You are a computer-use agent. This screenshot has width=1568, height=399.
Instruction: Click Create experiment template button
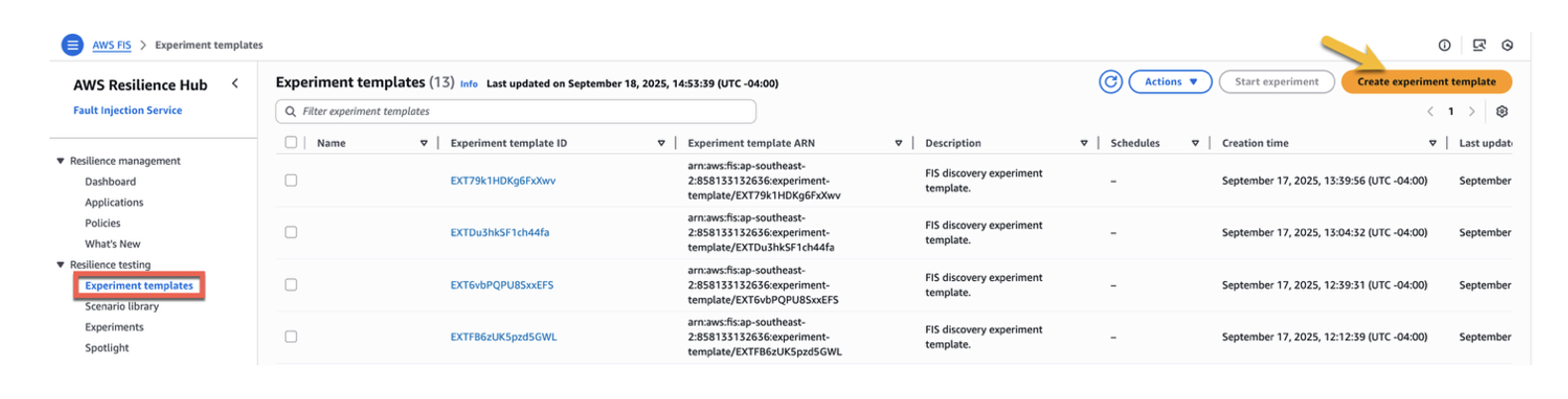pos(1426,82)
